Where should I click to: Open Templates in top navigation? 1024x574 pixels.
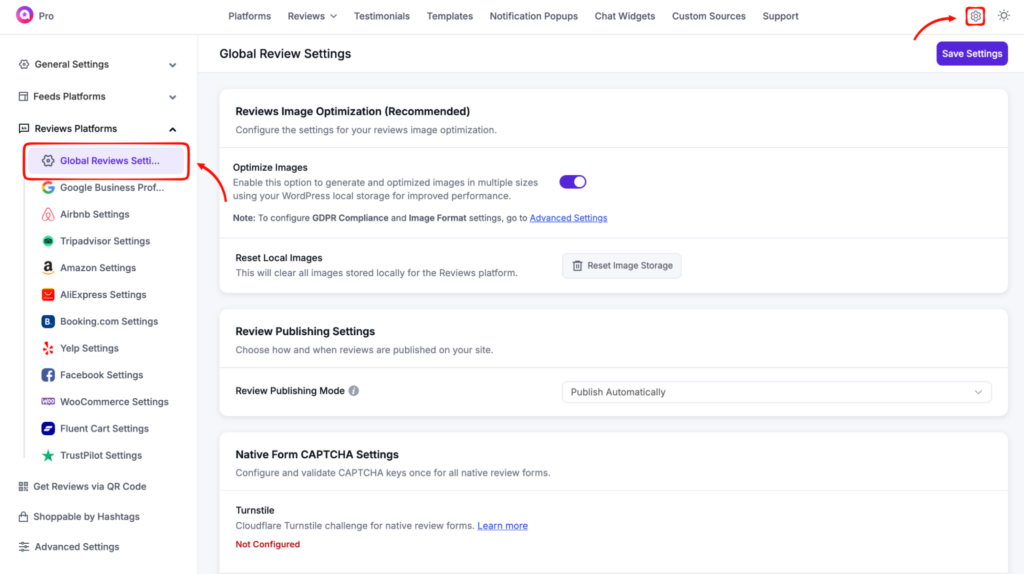click(x=450, y=16)
